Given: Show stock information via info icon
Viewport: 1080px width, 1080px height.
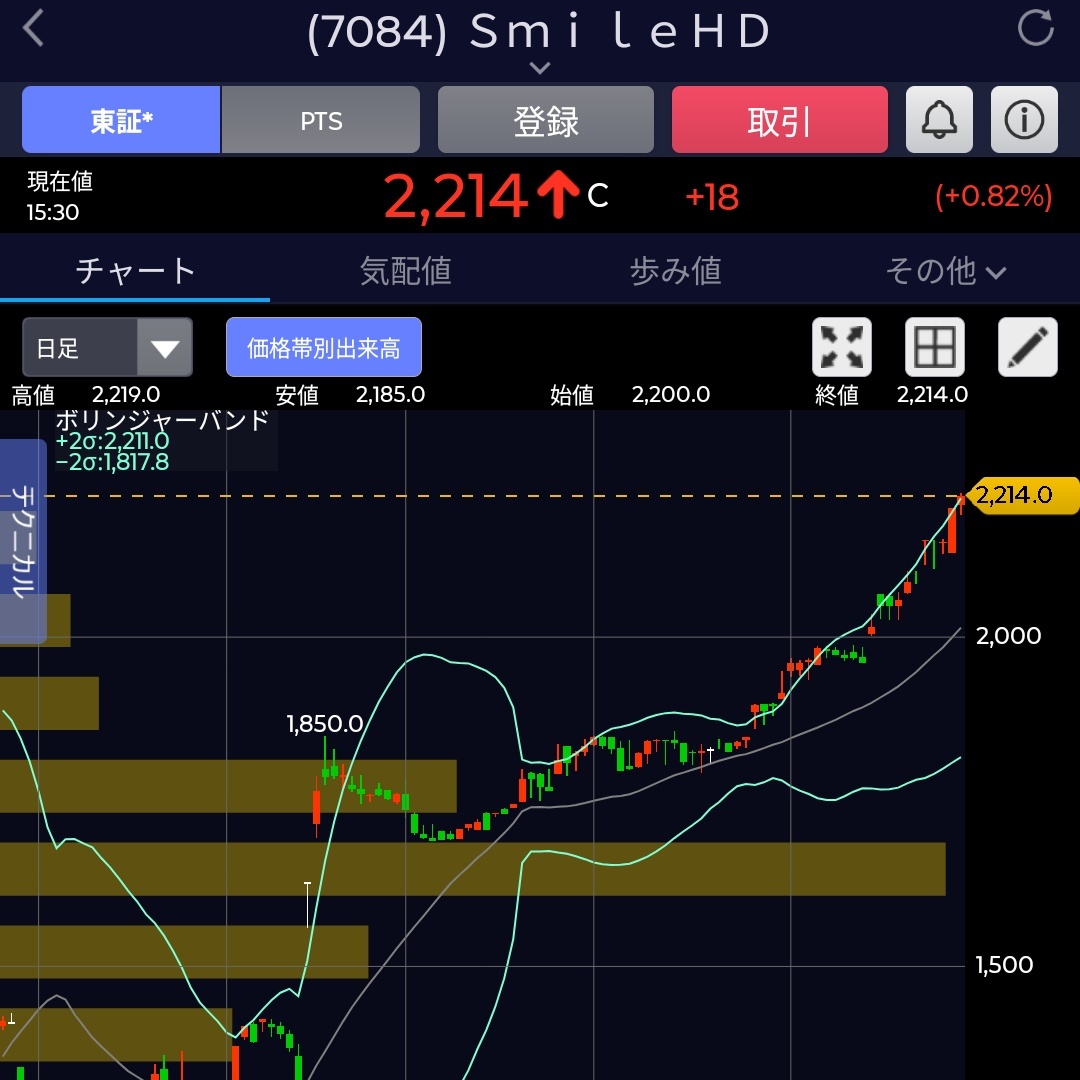Looking at the screenshot, I should pos(1024,120).
